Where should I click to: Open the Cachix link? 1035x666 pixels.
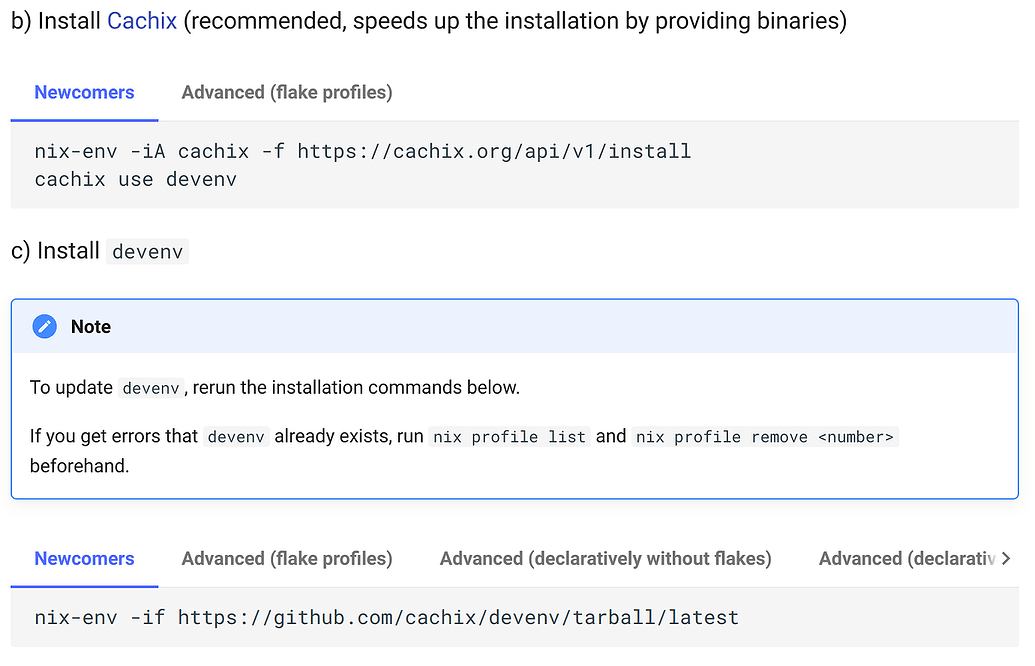[141, 21]
